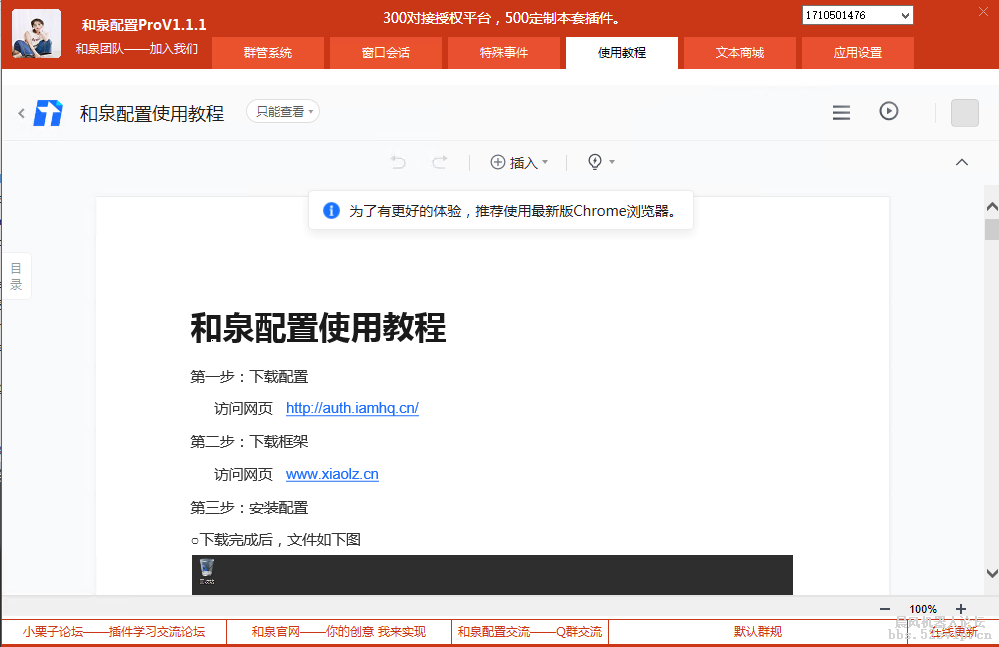Open the 只能查看 view mode dropdown

tap(281, 111)
